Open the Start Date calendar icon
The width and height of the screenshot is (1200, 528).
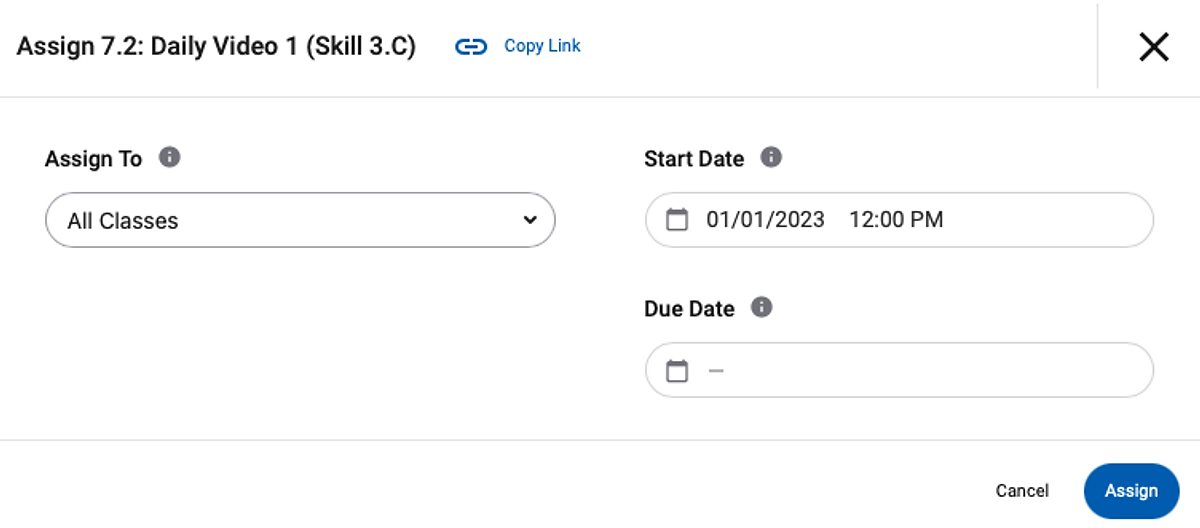(677, 220)
